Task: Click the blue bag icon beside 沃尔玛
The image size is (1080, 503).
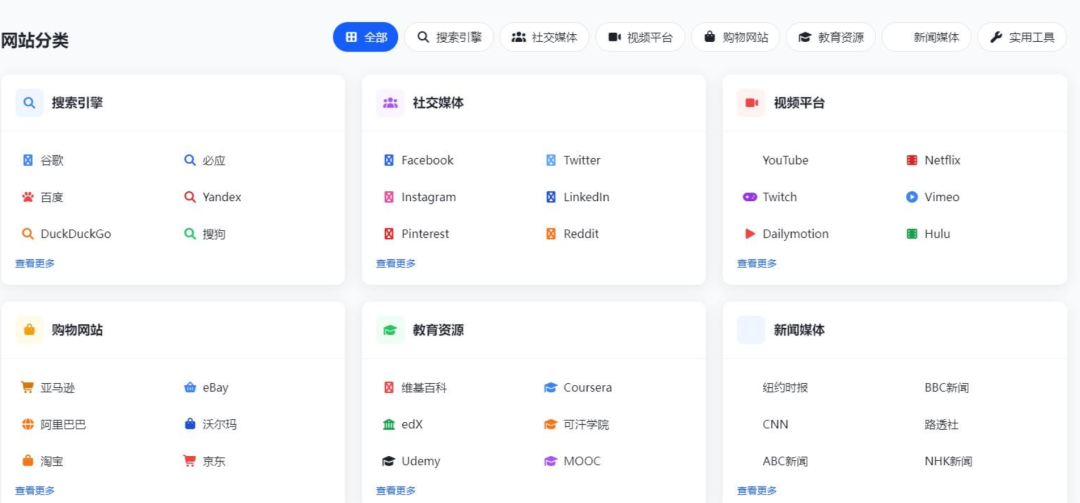Action: tap(190, 424)
